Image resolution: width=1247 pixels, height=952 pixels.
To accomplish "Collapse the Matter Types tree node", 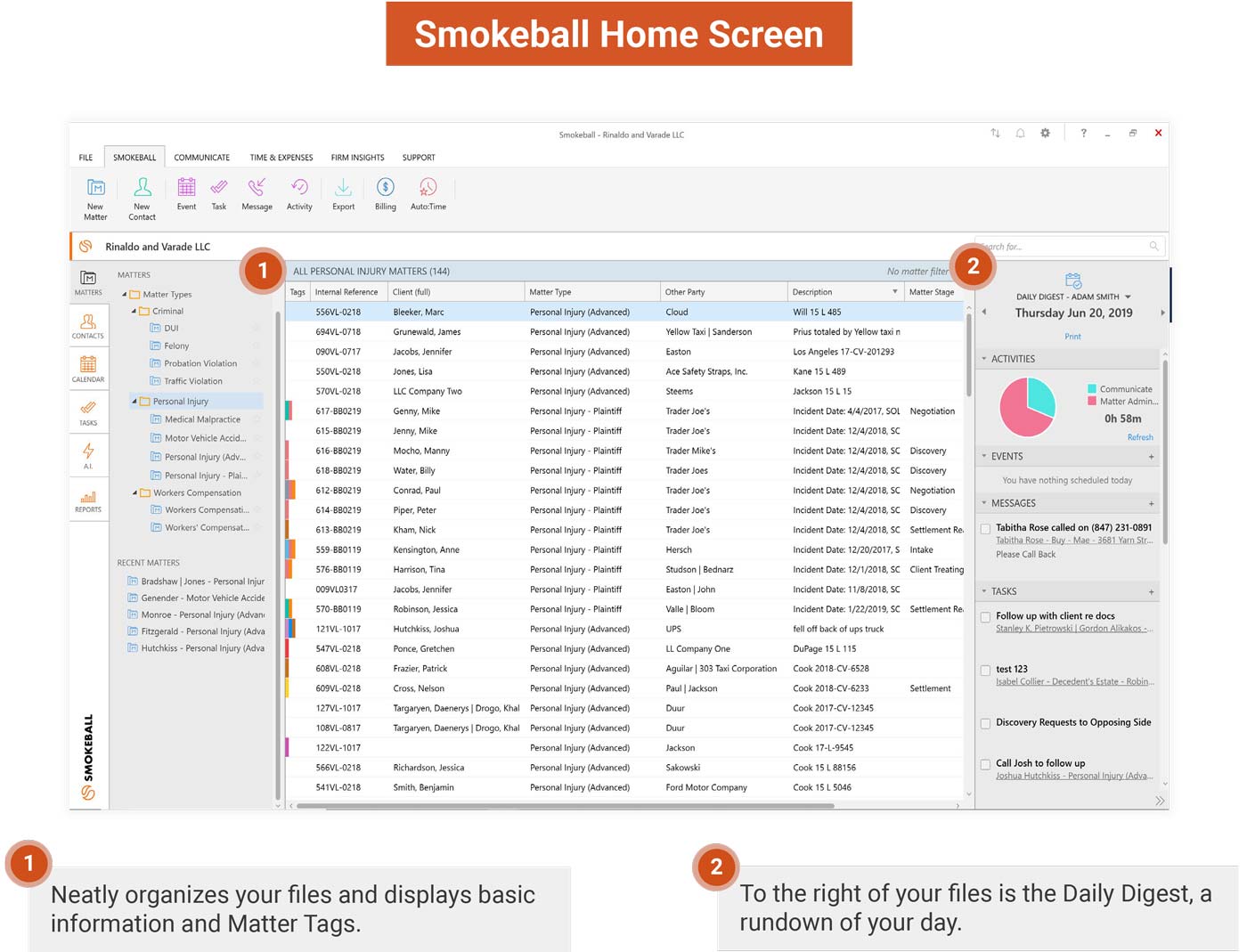I will [x=124, y=294].
